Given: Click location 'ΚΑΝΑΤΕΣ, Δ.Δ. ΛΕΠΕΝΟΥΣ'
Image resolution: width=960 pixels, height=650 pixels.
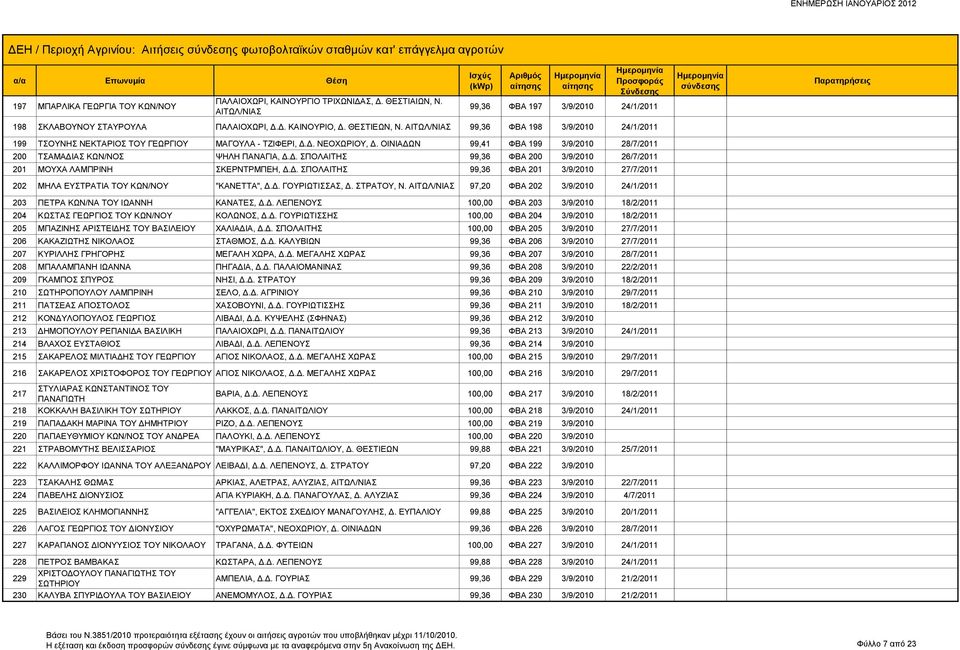Looking at the screenshot, I should point(269,203).
